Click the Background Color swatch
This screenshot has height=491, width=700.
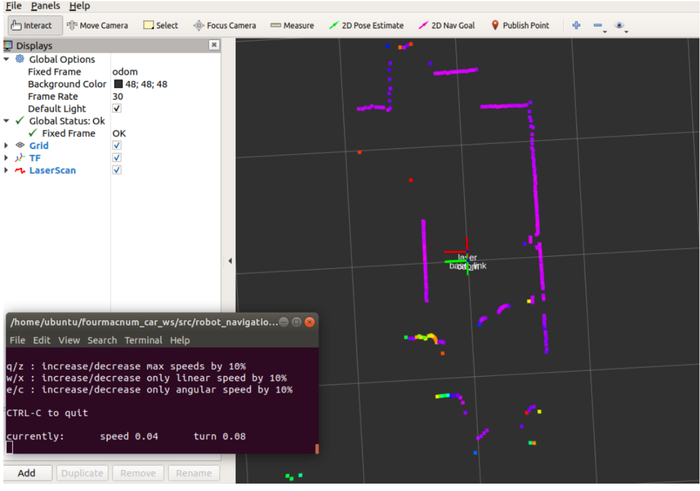(x=118, y=84)
